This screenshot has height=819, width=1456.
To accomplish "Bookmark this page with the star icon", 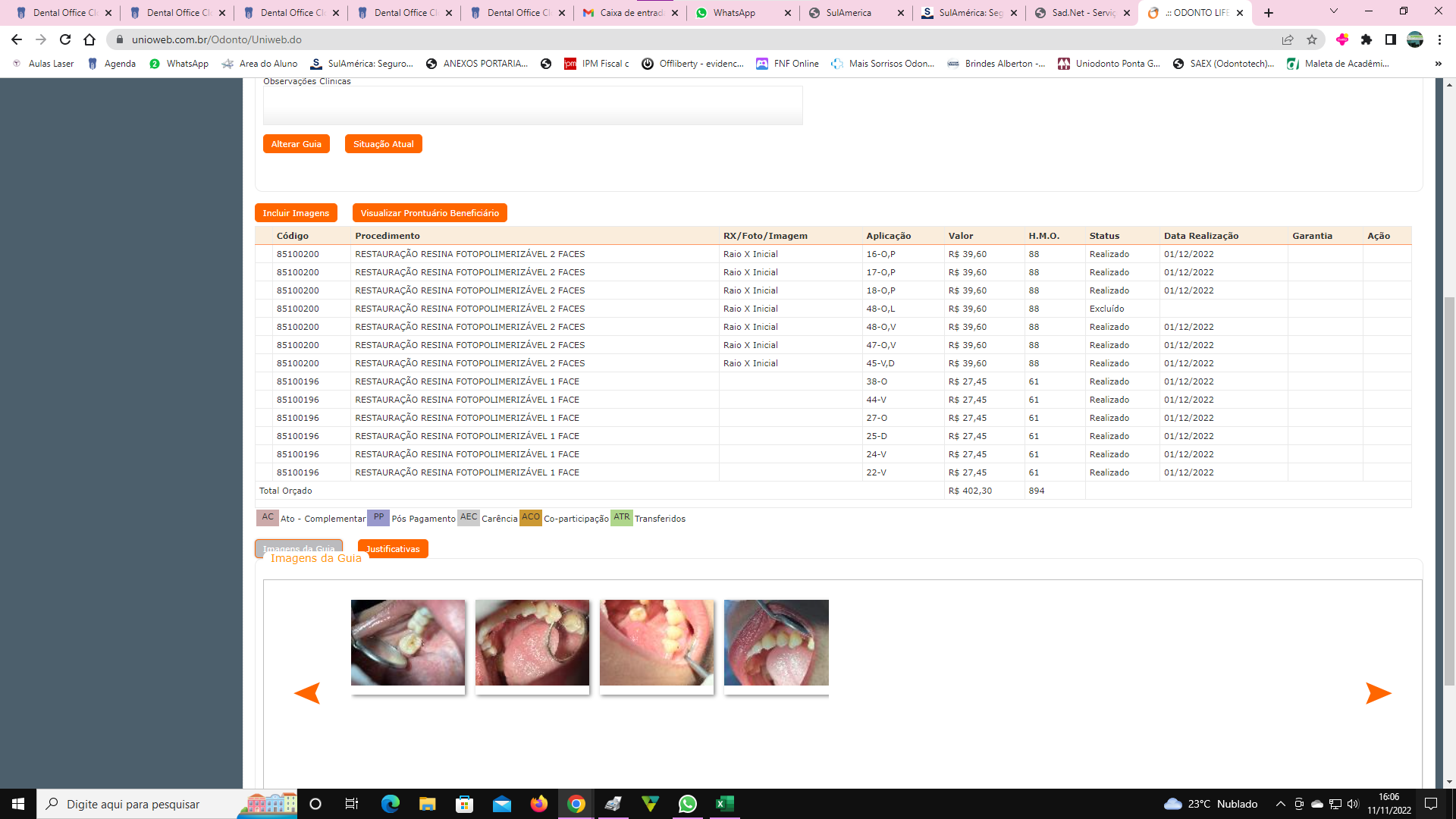I will (x=1312, y=39).
